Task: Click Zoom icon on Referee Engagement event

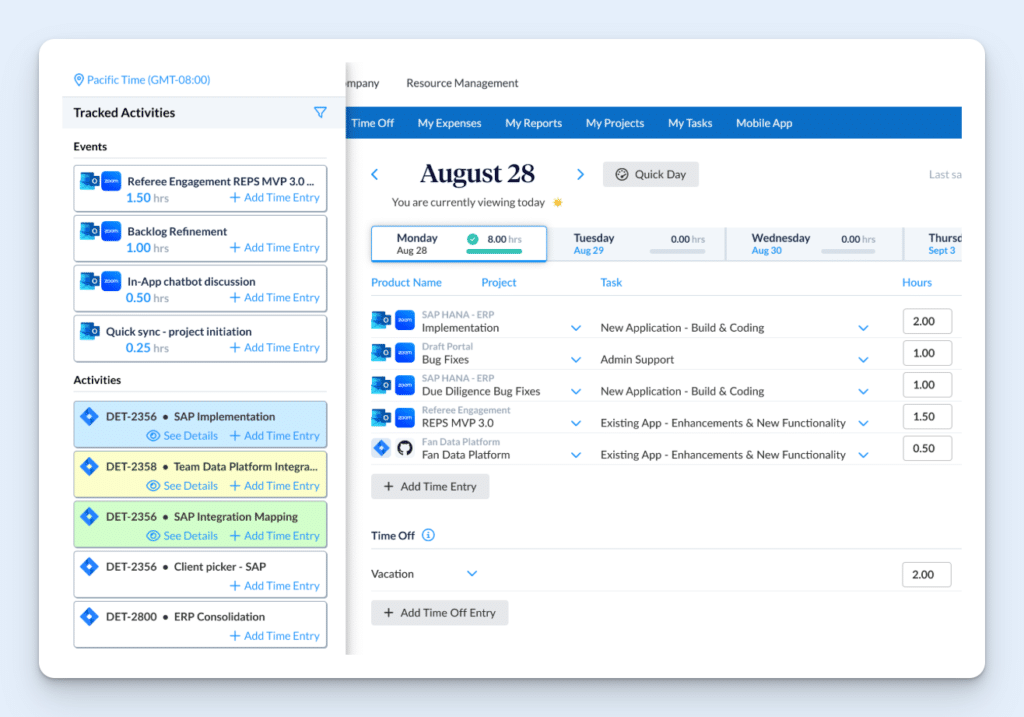Action: click(x=112, y=181)
